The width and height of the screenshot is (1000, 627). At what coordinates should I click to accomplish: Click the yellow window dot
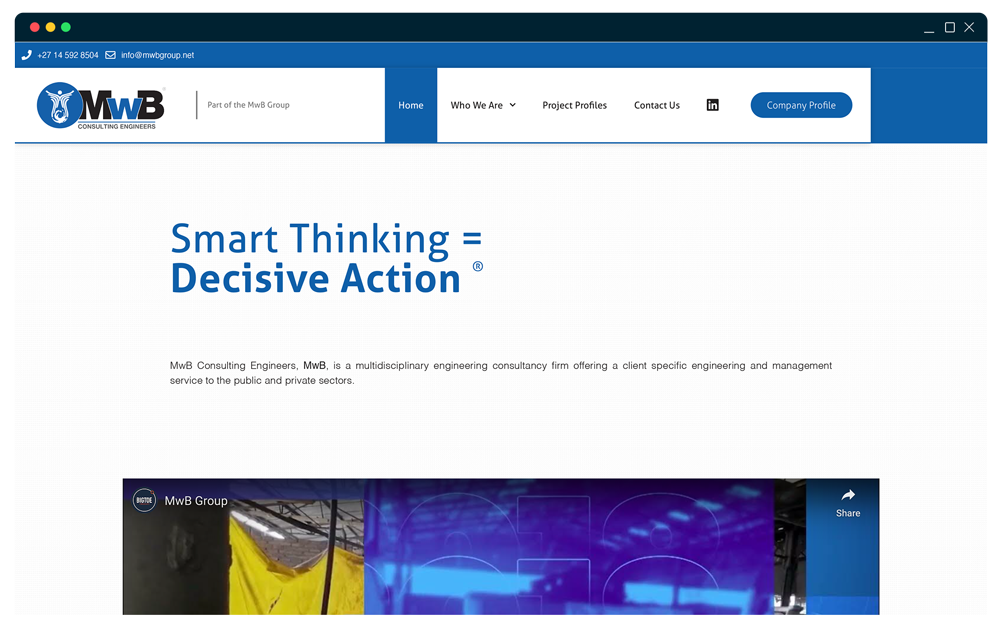[x=51, y=27]
